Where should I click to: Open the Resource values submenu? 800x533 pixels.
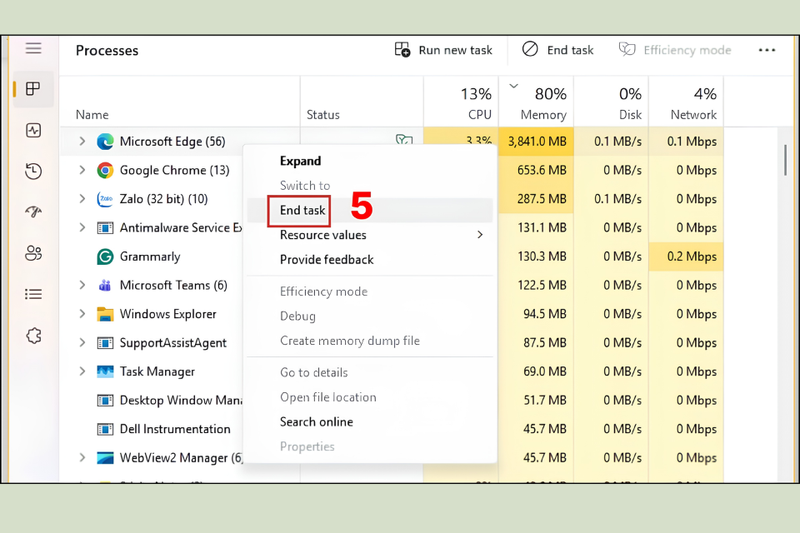(370, 235)
